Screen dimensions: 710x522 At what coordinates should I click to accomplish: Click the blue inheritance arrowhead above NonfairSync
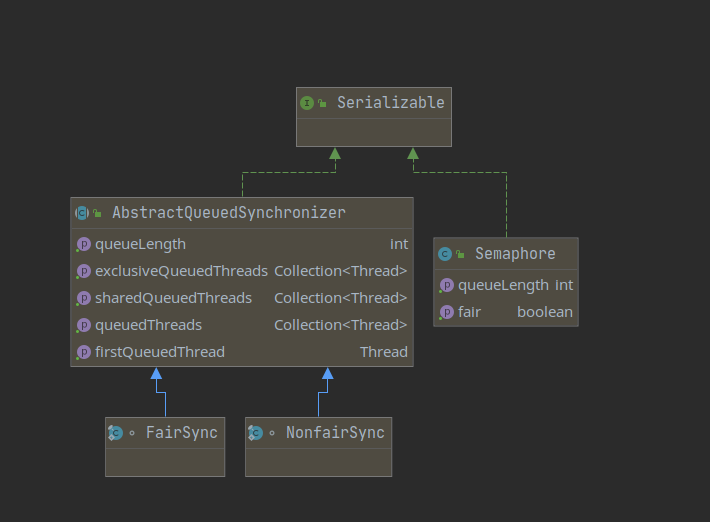(328, 374)
